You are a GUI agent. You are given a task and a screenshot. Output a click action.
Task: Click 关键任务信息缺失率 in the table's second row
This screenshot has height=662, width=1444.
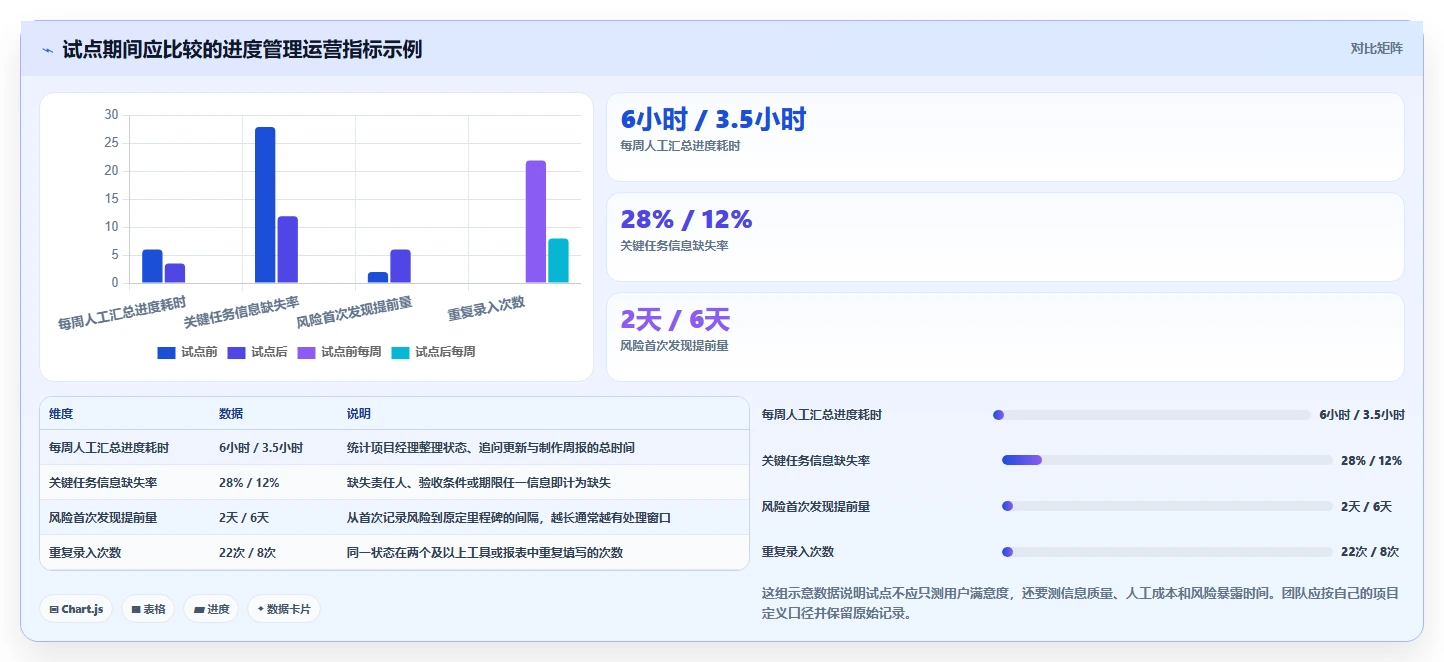pyautogui.click(x=103, y=483)
